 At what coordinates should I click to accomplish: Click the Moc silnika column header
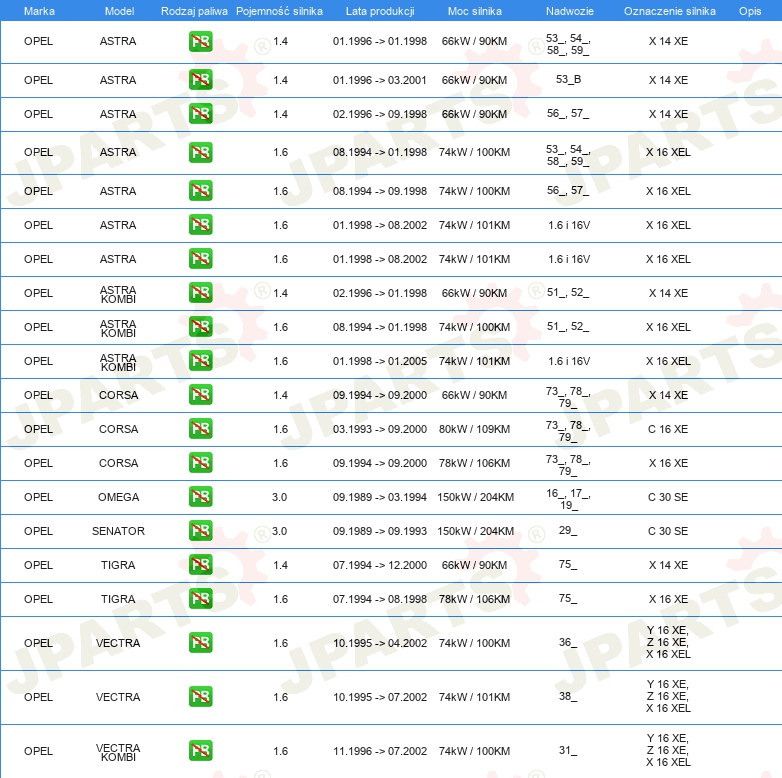tap(475, 11)
